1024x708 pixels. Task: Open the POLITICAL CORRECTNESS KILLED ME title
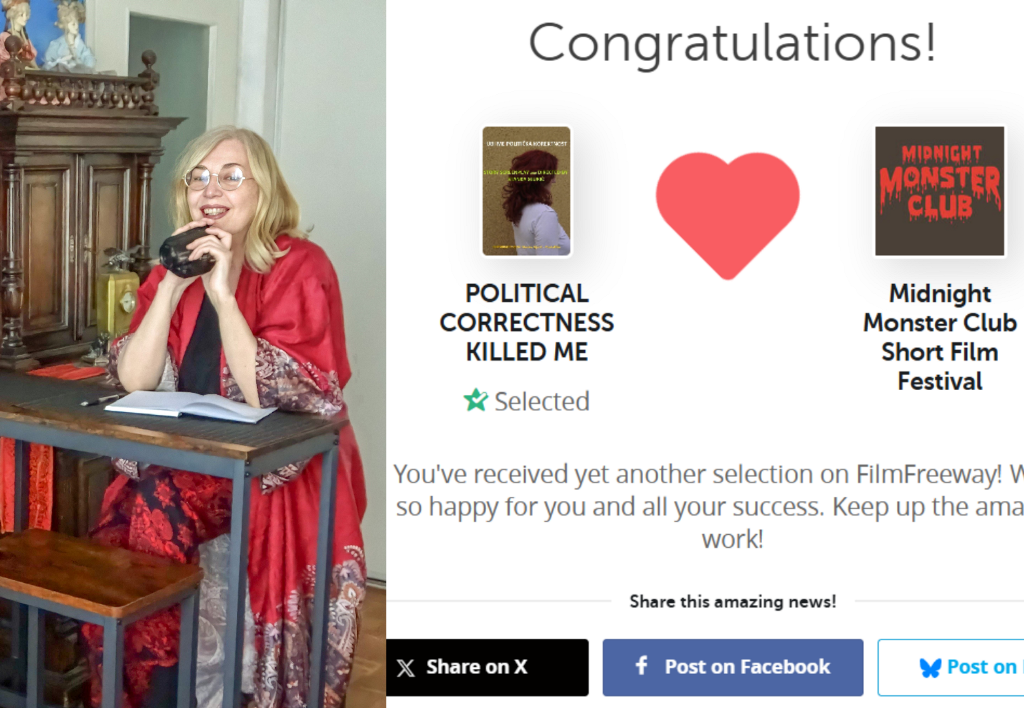(x=526, y=322)
